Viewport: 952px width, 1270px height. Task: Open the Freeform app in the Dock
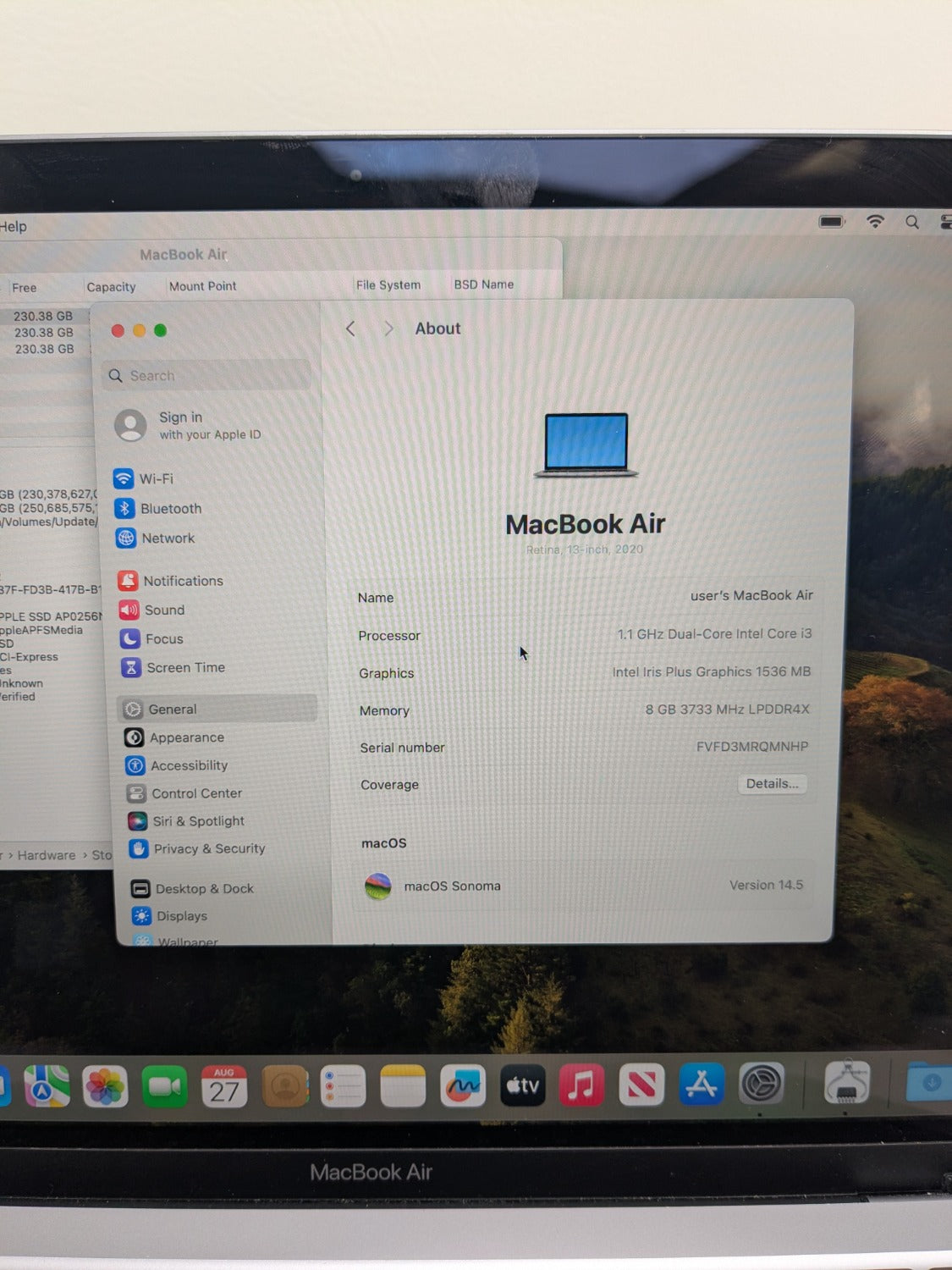[x=463, y=1085]
